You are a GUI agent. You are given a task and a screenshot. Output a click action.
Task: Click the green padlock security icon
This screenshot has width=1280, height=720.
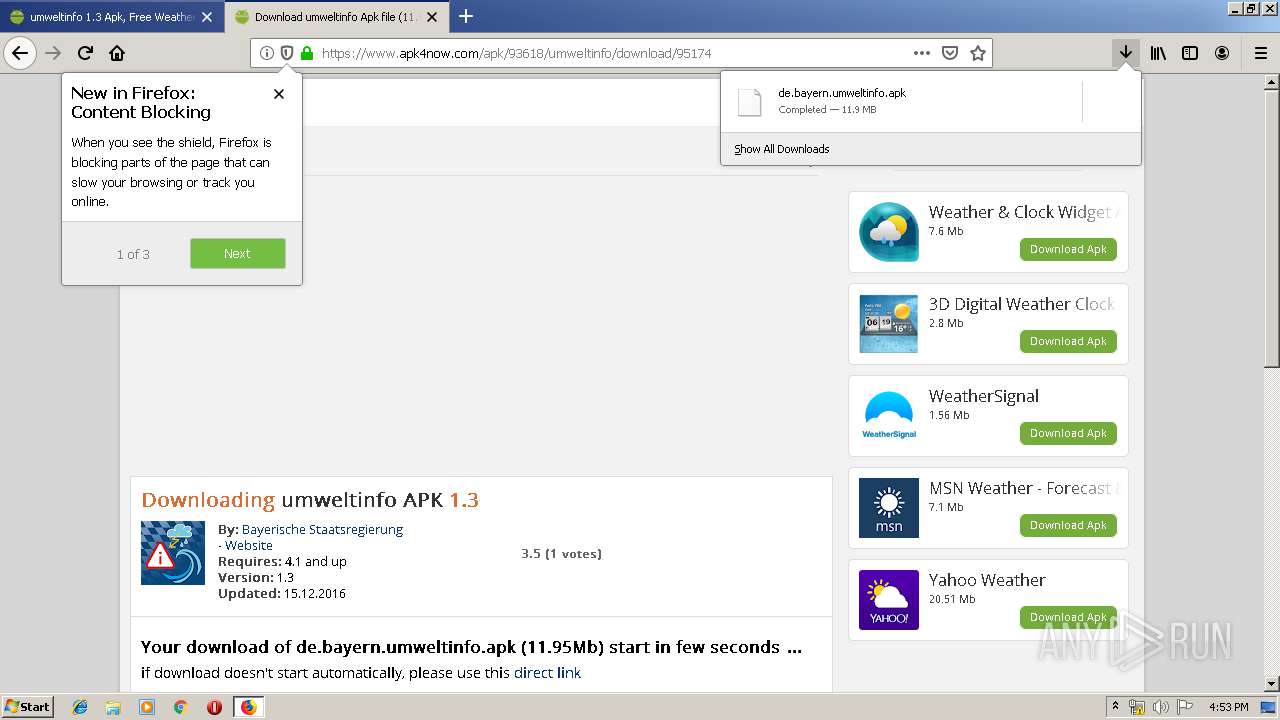pyautogui.click(x=306, y=53)
